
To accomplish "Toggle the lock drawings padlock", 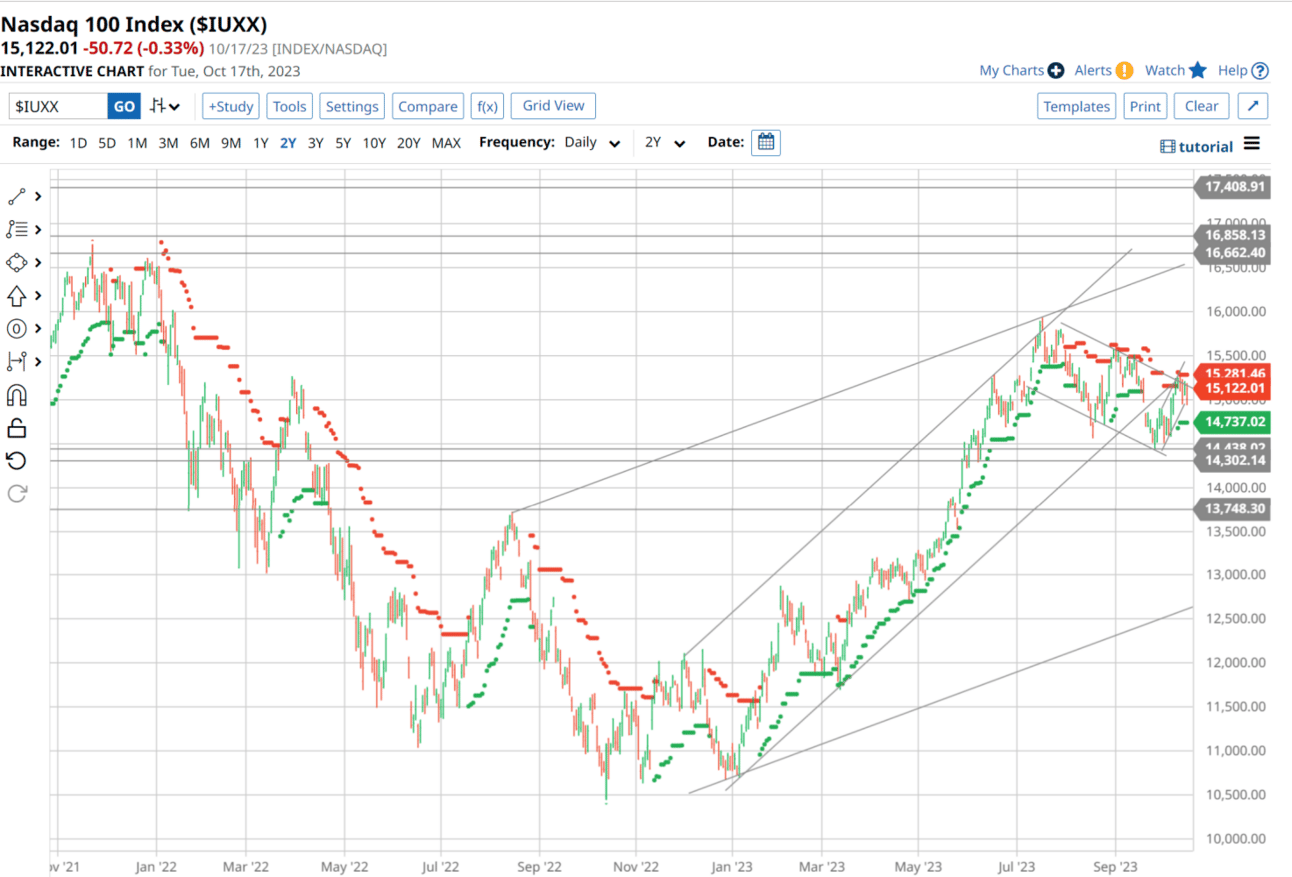I will (16, 427).
